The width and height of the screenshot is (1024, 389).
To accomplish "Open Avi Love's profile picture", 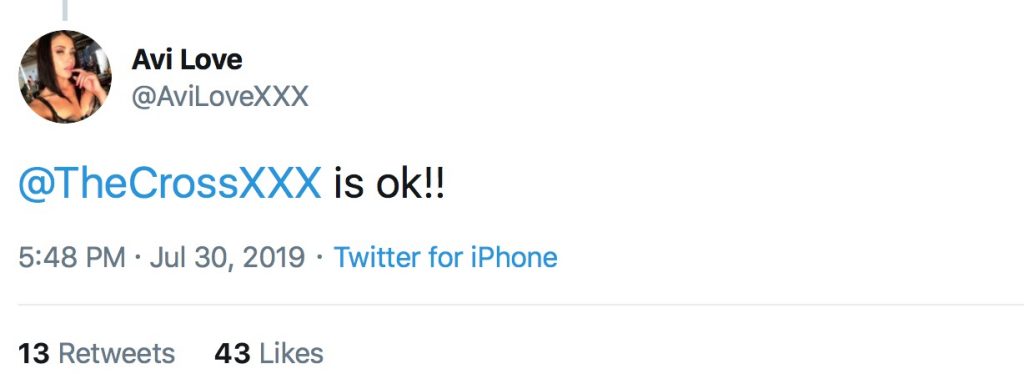I will pos(65,76).
